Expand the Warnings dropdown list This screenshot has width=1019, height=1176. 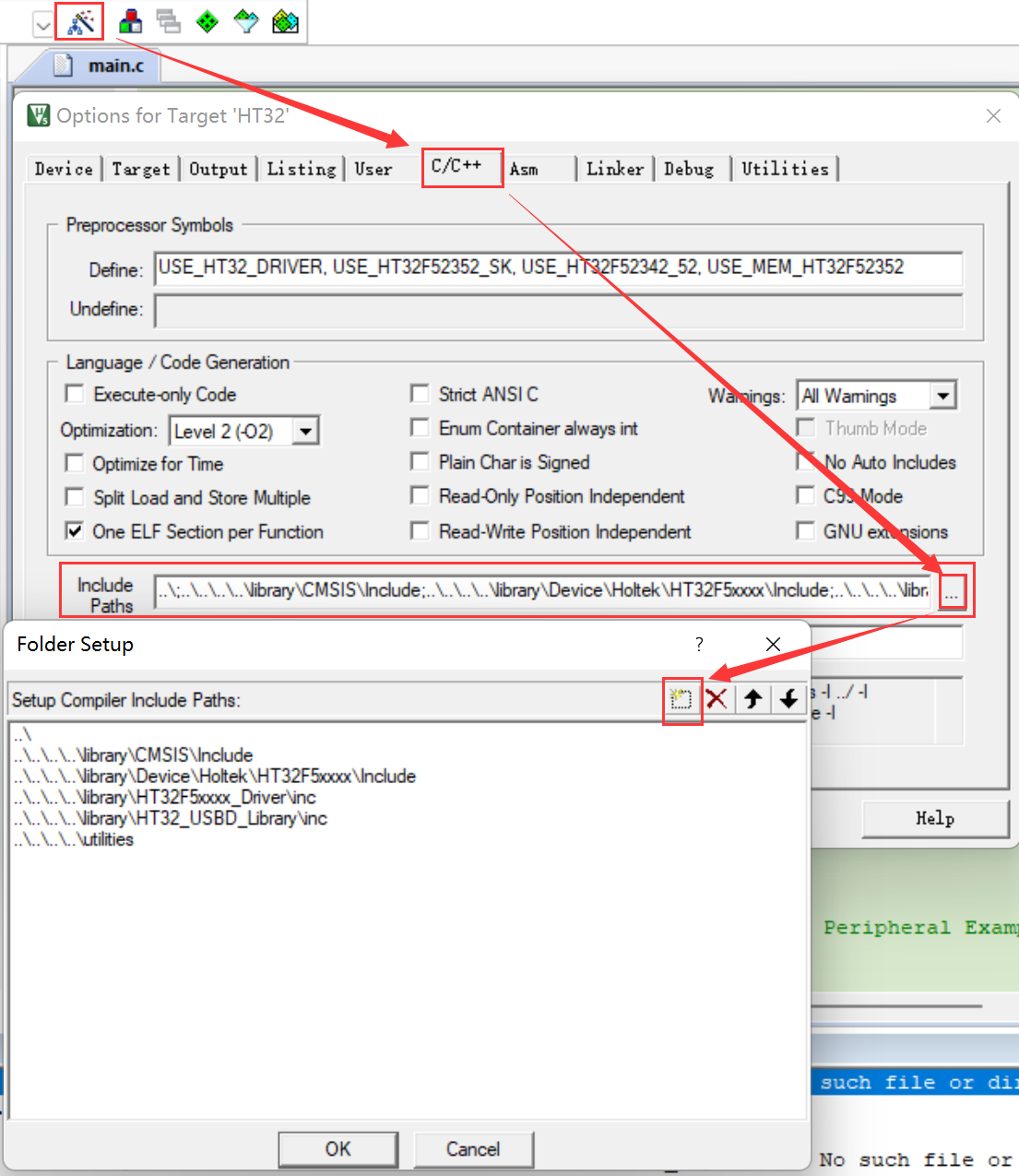[942, 396]
